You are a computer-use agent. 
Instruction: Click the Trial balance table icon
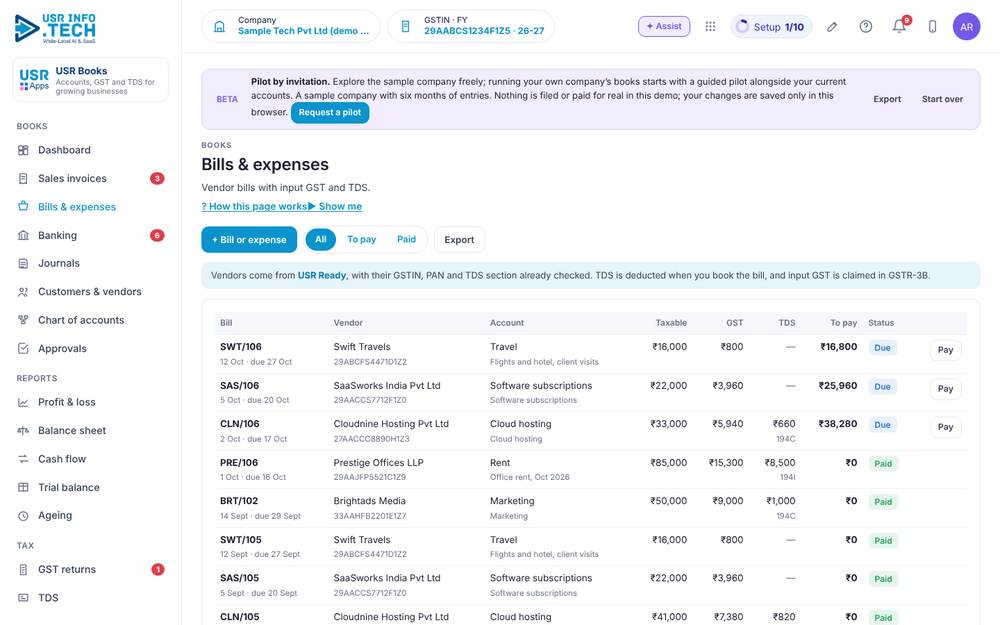click(23, 487)
